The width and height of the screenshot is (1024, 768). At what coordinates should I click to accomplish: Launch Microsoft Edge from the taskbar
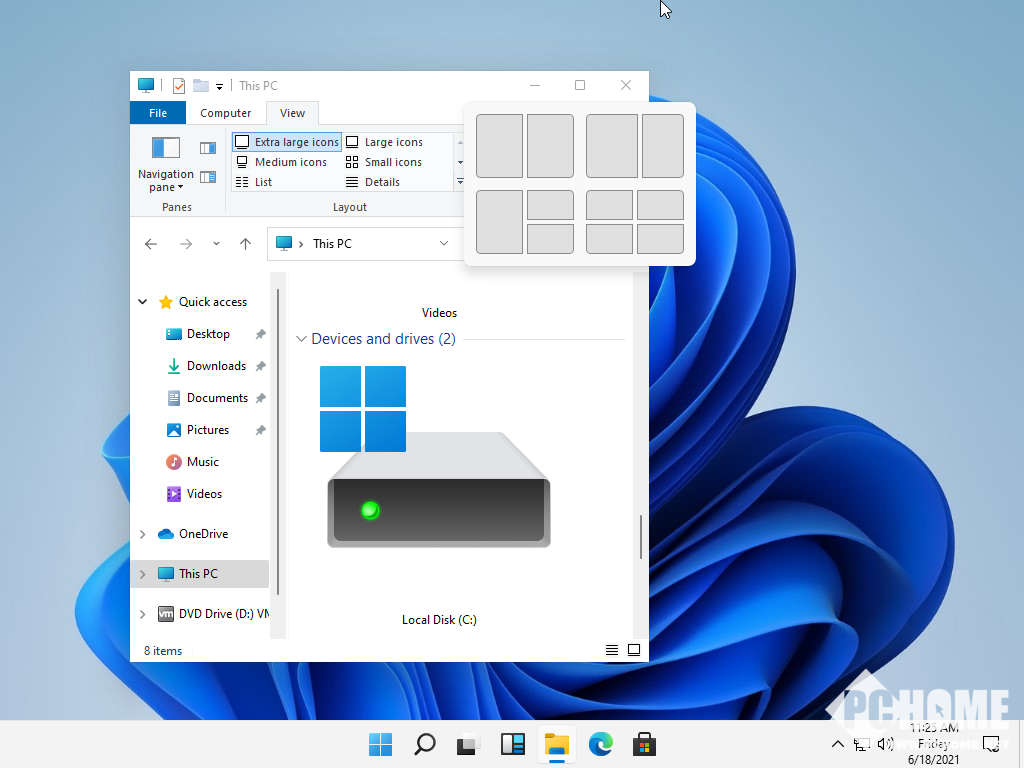(x=600, y=744)
